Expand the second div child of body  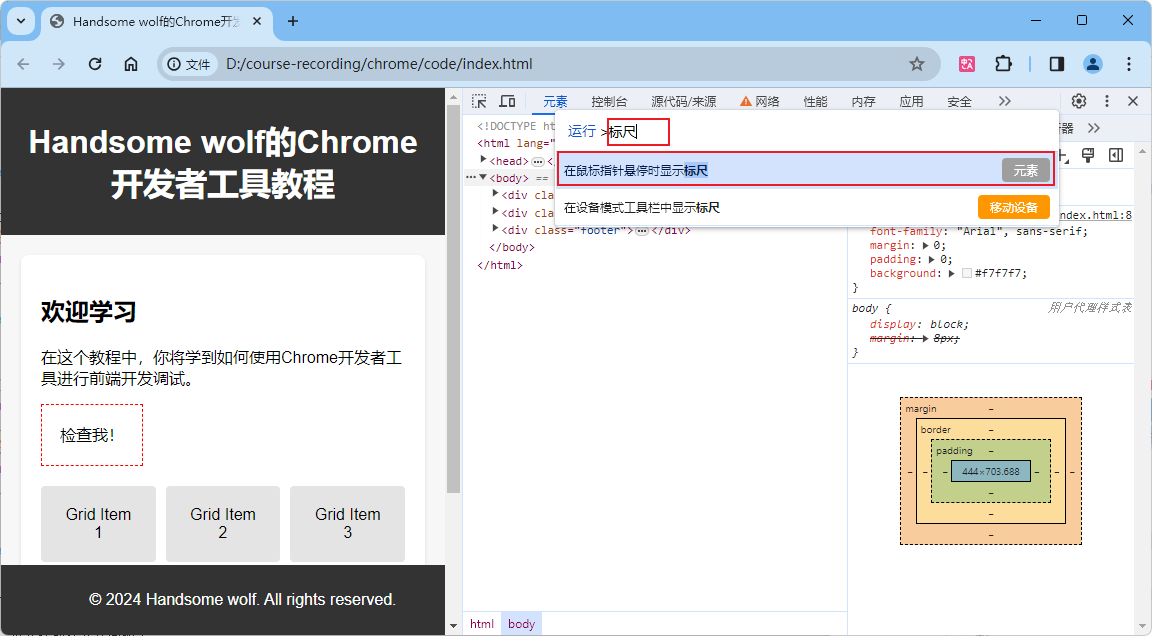pyautogui.click(x=495, y=212)
